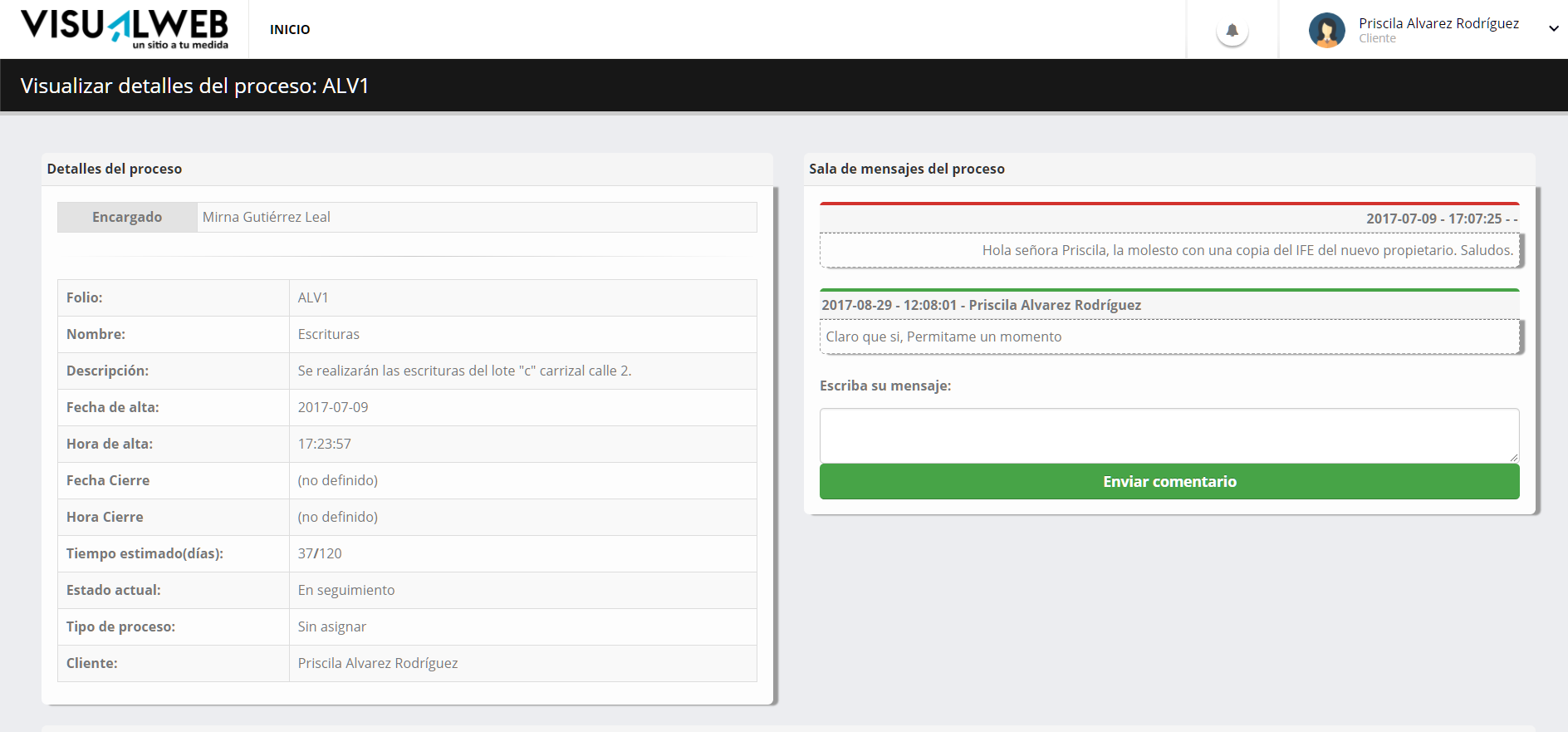Click the Tipo de proceso value Sin asignar
1568x732 pixels.
tap(332, 626)
